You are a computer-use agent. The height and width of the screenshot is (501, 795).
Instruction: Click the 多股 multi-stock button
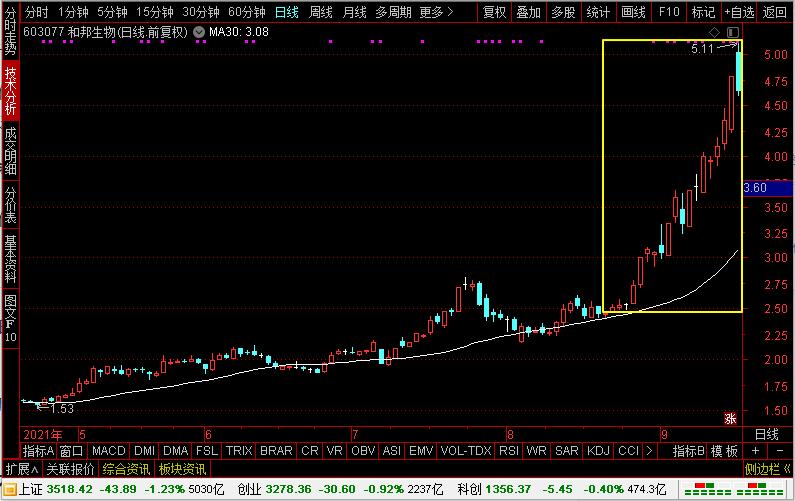point(563,12)
